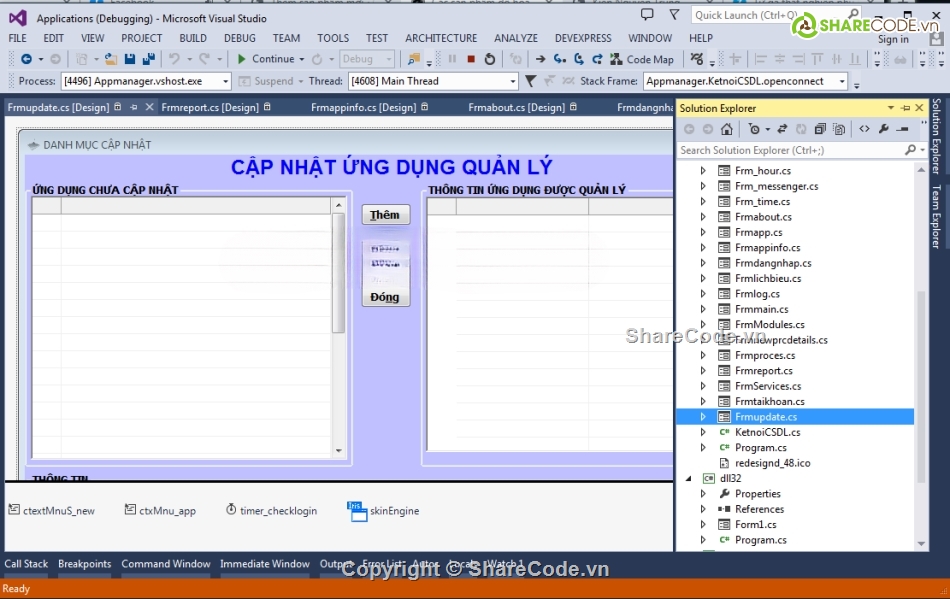Click the Search Solution Explorer field
The width and height of the screenshot is (950, 599).
pyautogui.click(x=791, y=150)
